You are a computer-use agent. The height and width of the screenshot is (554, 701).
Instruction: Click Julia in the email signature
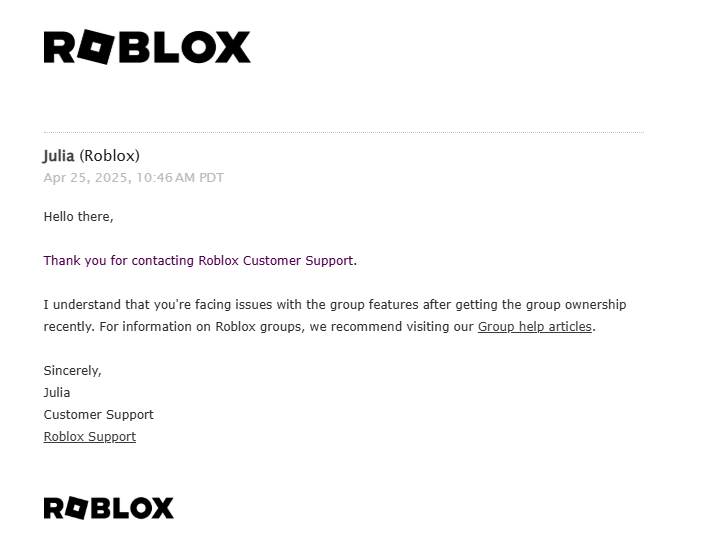[57, 393]
